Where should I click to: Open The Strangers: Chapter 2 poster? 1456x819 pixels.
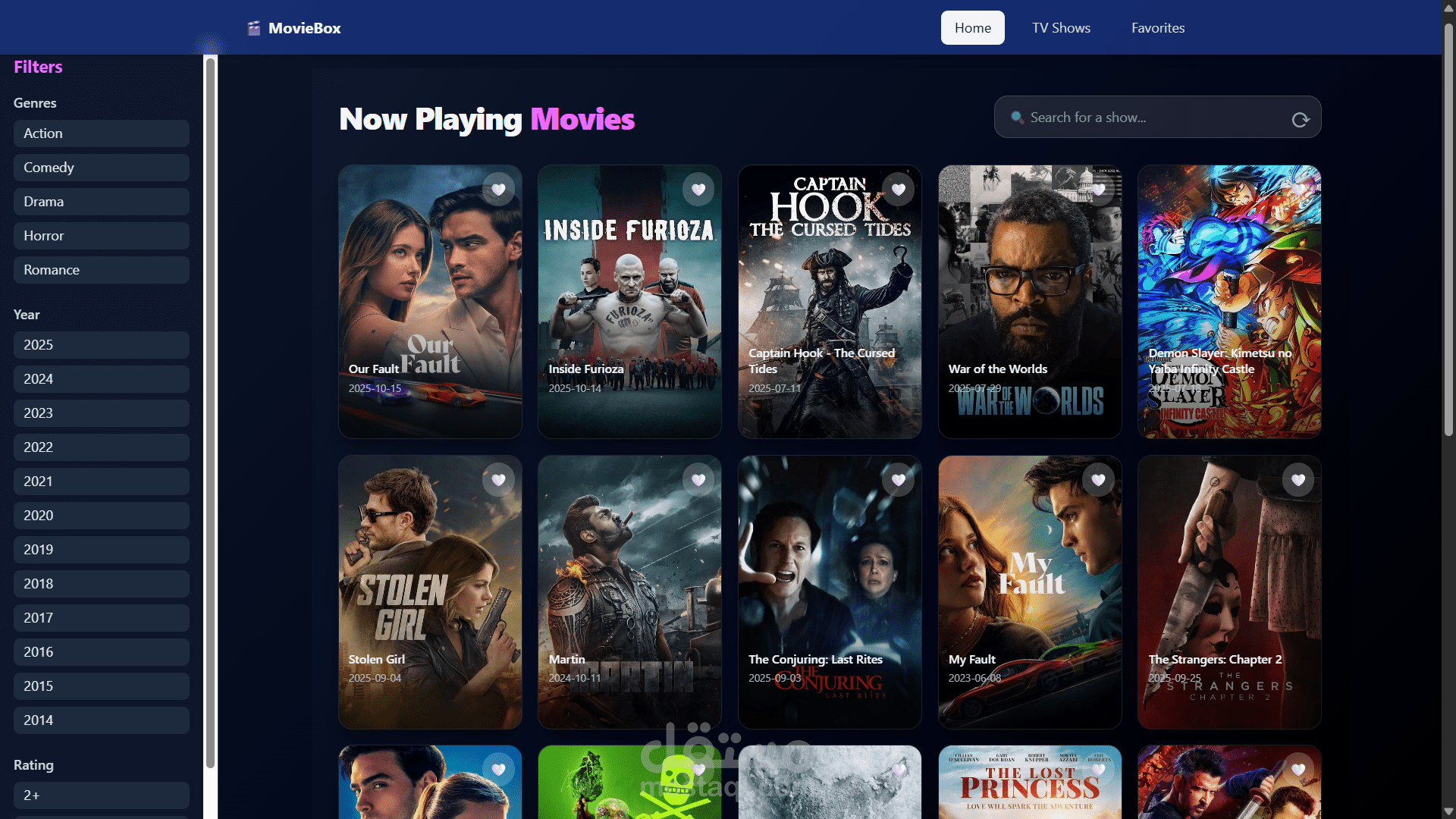(x=1229, y=592)
